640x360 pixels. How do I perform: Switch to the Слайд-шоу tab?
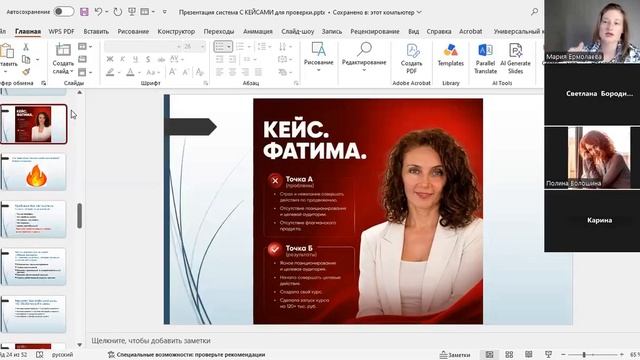(297, 31)
